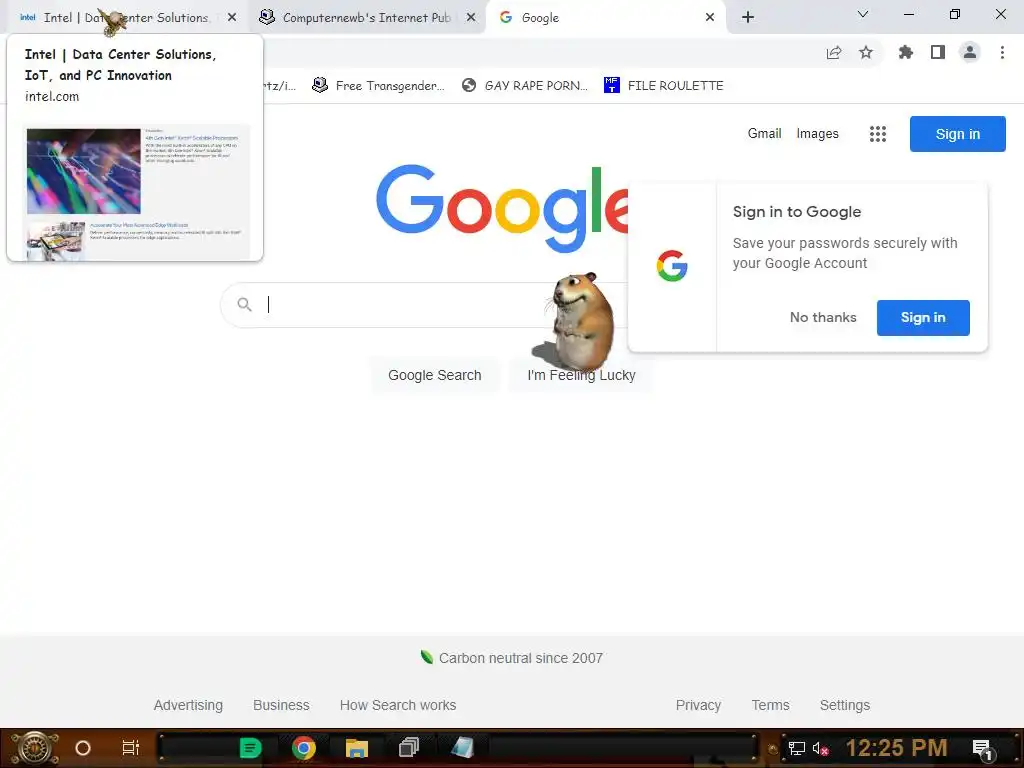Open the Chrome three-dot menu

[x=1002, y=52]
